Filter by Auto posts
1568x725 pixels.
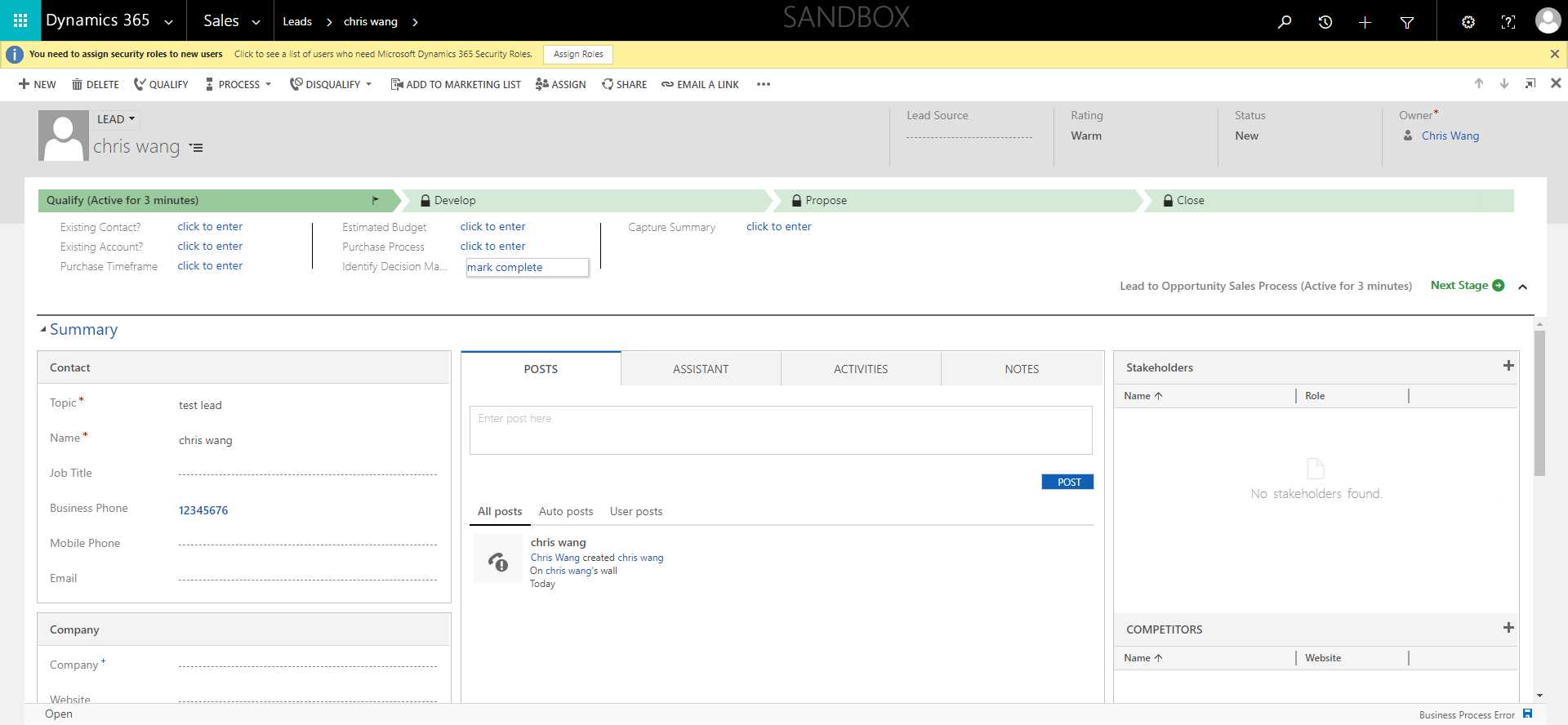tap(566, 511)
